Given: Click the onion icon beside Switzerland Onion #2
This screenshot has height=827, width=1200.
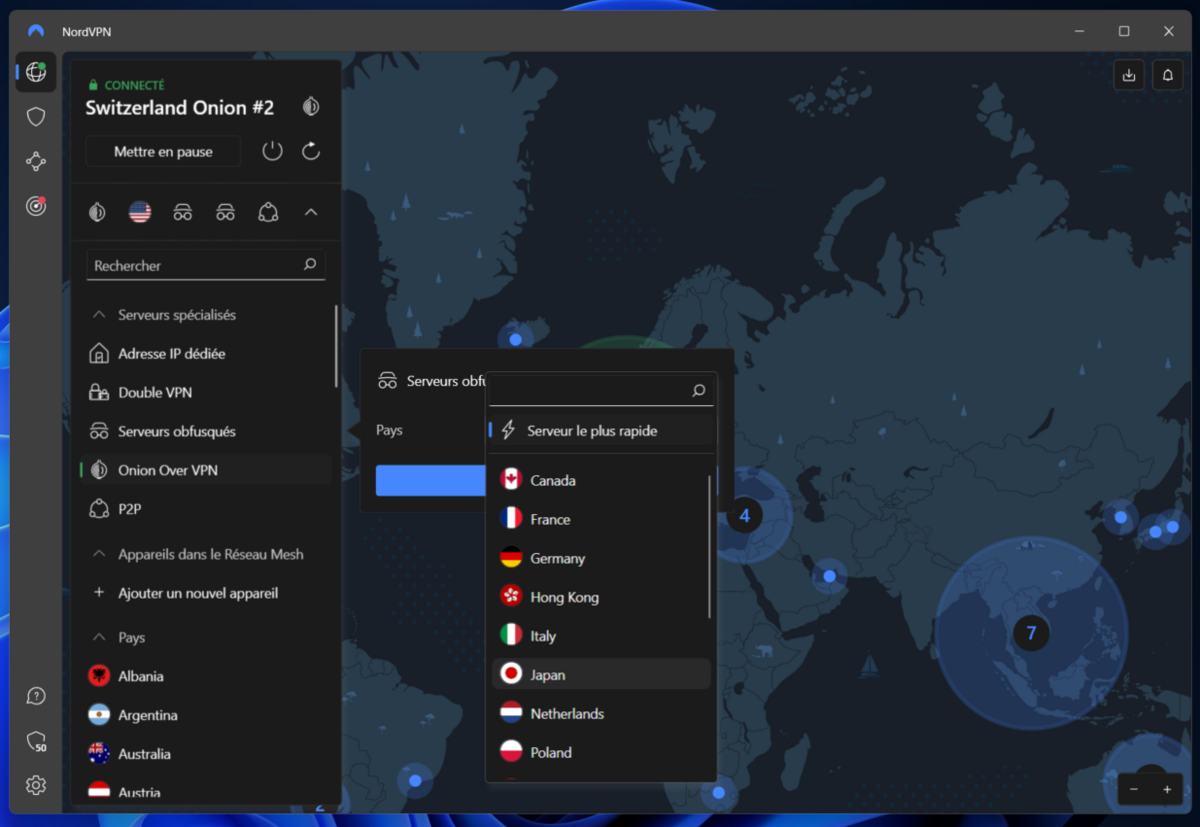Looking at the screenshot, I should click(x=311, y=106).
